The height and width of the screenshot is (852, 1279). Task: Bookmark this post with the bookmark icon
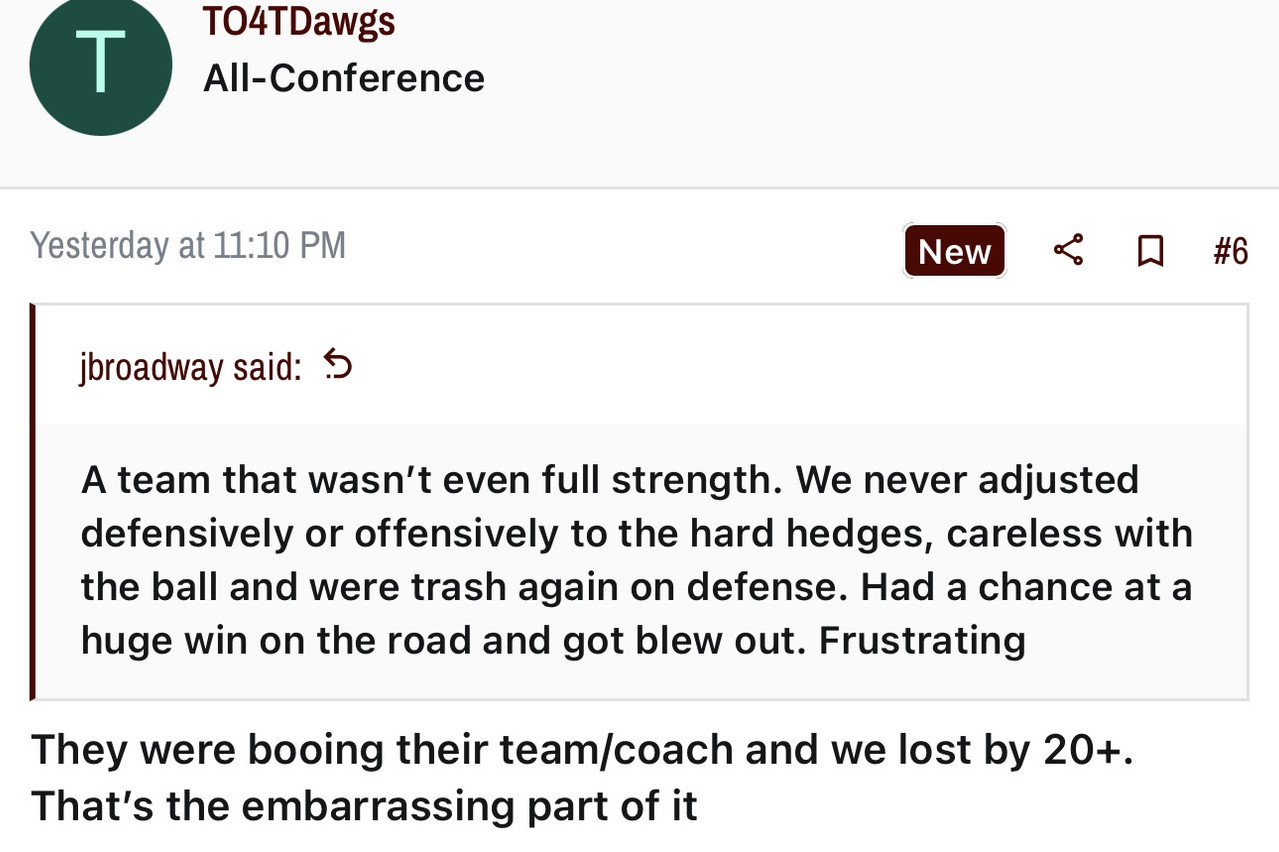click(1150, 250)
